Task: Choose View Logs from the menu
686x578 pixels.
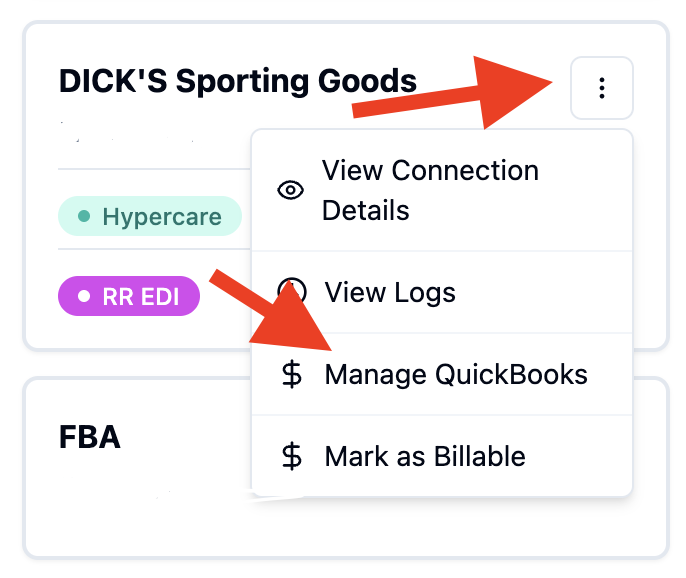Action: [x=442, y=292]
